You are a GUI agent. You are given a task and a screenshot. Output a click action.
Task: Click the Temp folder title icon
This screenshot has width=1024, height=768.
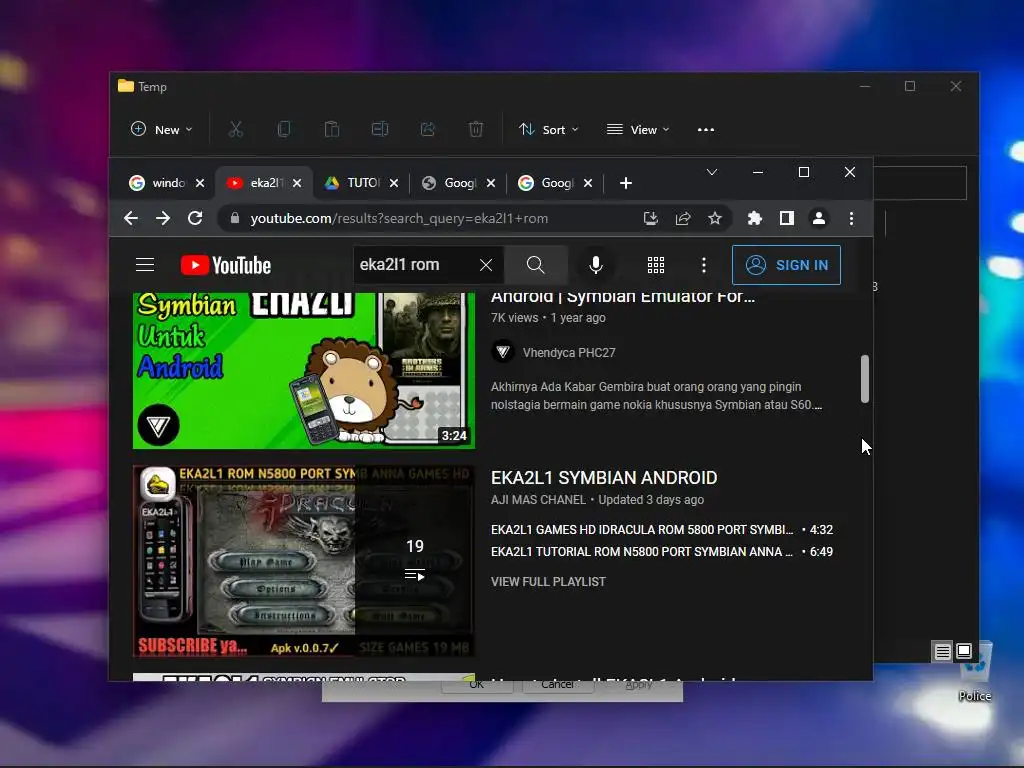point(125,86)
